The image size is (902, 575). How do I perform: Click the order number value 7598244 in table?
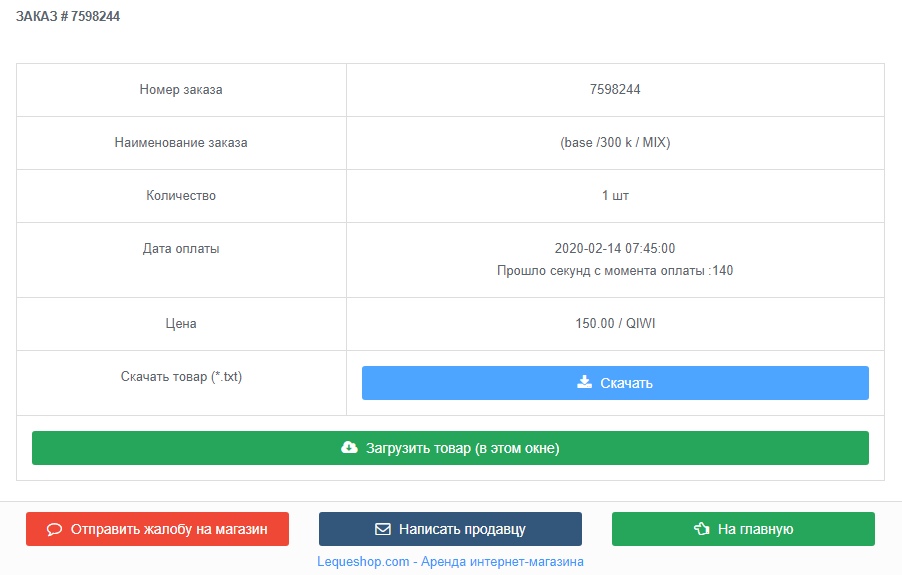[615, 90]
